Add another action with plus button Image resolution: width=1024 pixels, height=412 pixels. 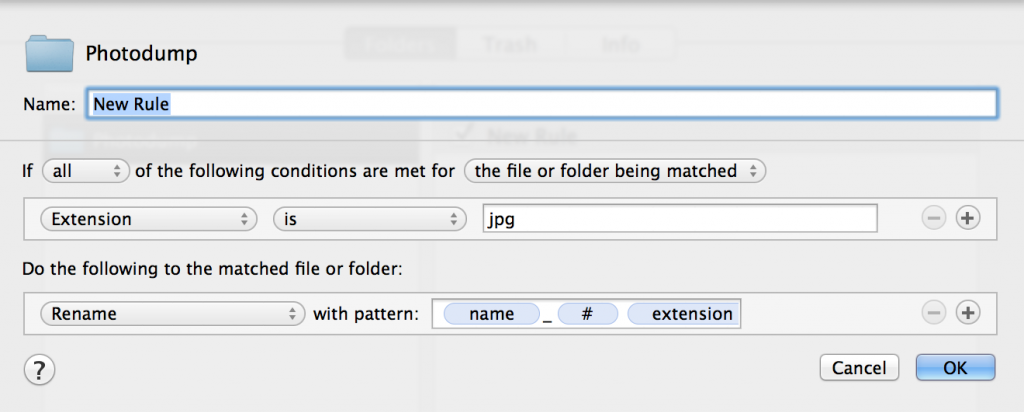(967, 313)
